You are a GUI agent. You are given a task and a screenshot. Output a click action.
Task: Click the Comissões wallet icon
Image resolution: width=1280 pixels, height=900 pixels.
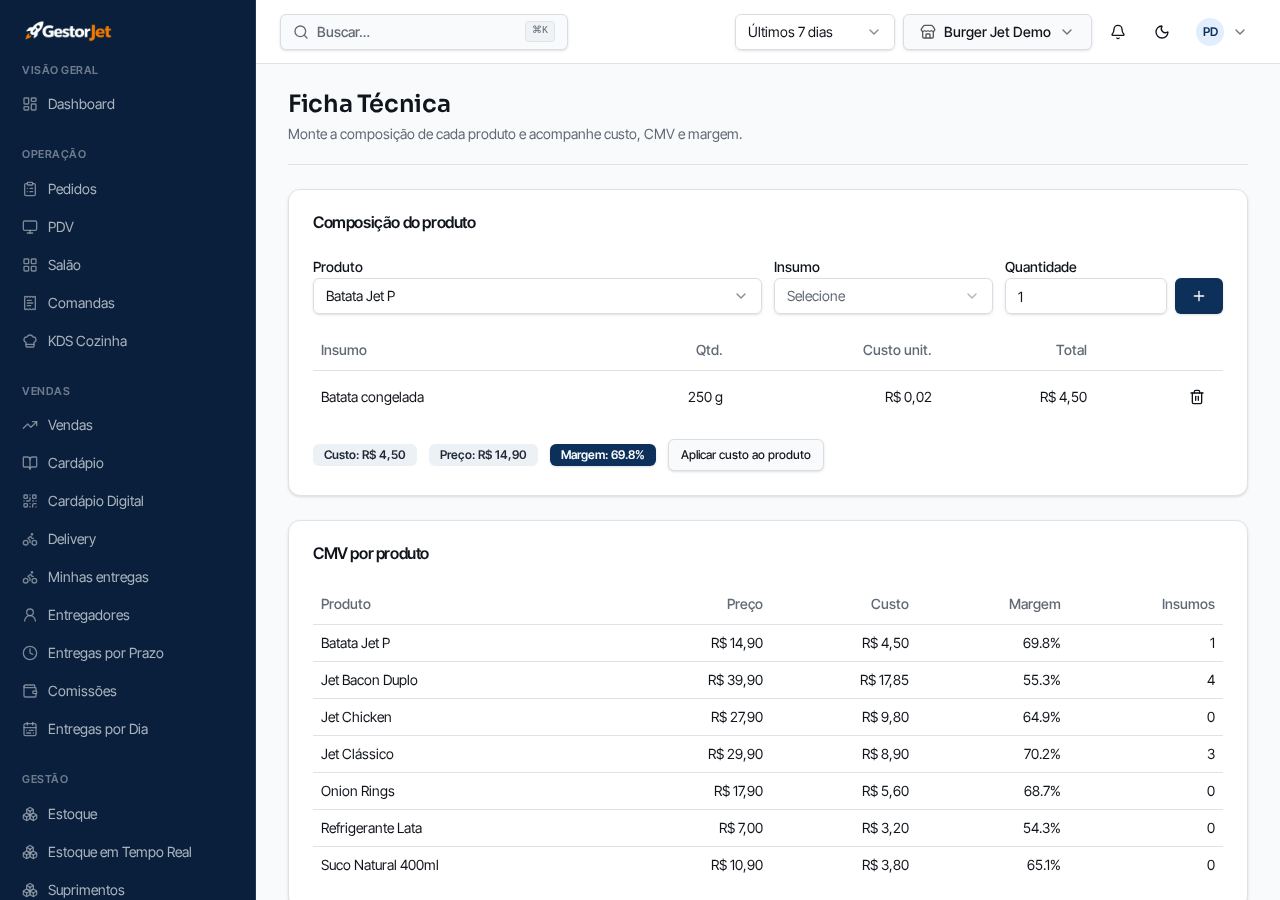click(30, 691)
